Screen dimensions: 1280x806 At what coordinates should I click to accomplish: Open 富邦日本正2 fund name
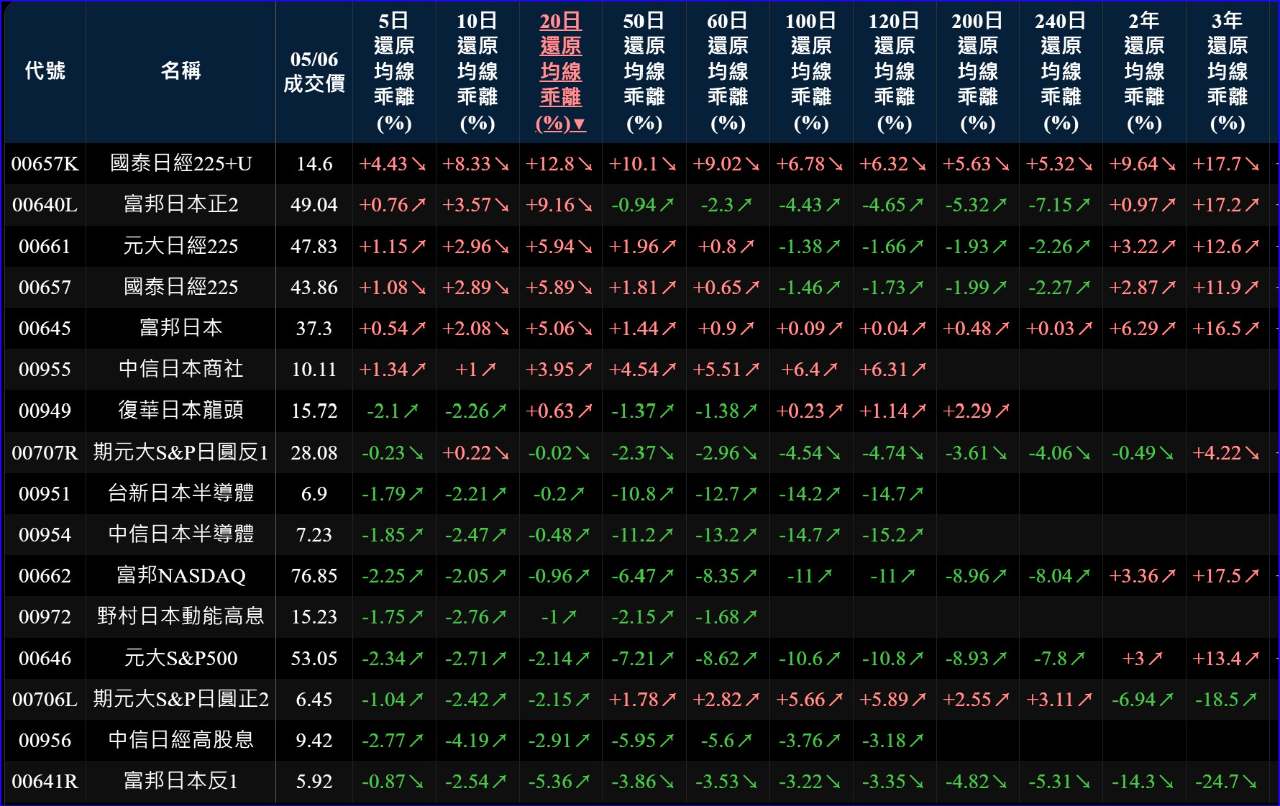[180, 205]
